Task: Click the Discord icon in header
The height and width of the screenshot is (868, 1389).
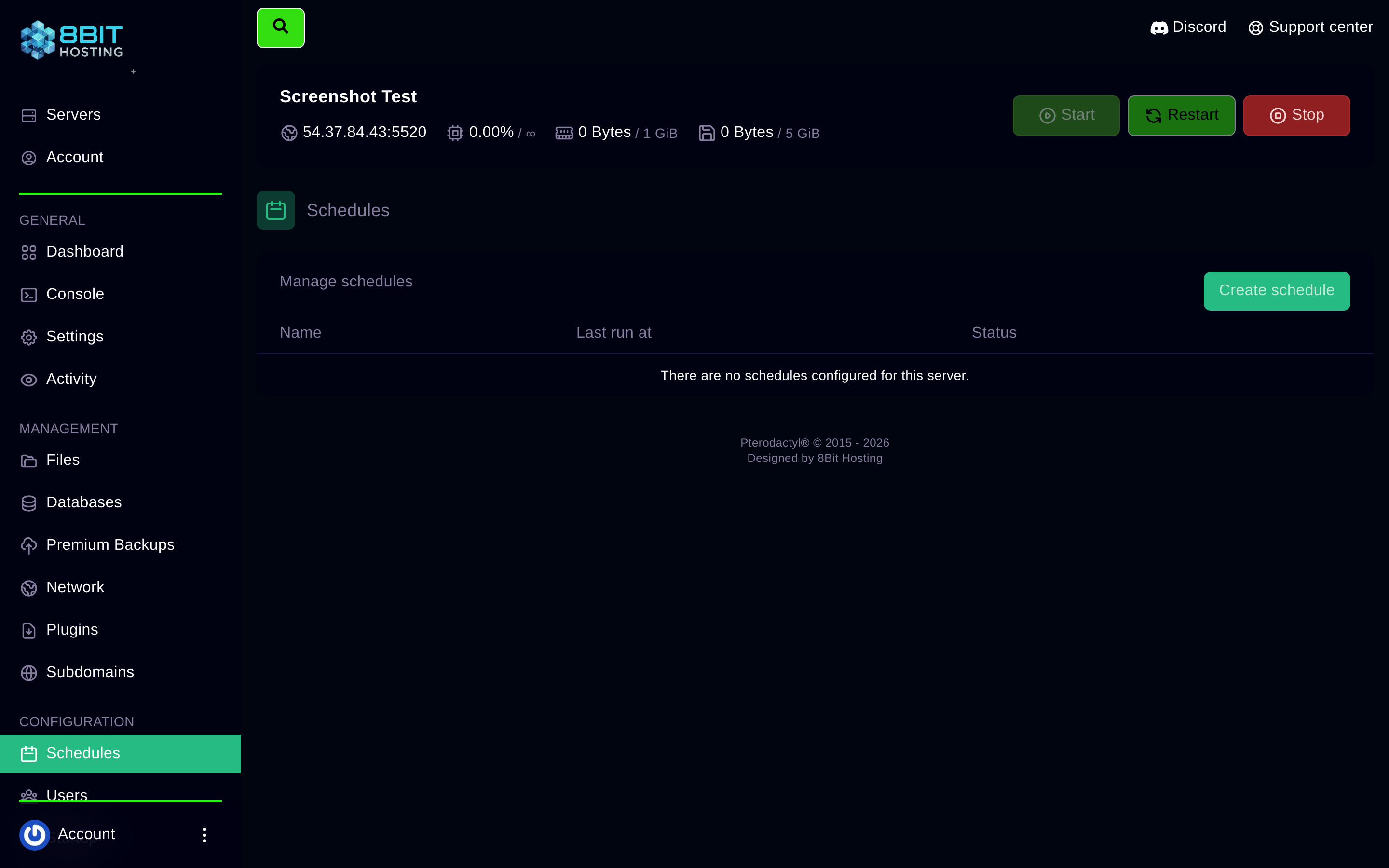Action: [x=1159, y=27]
